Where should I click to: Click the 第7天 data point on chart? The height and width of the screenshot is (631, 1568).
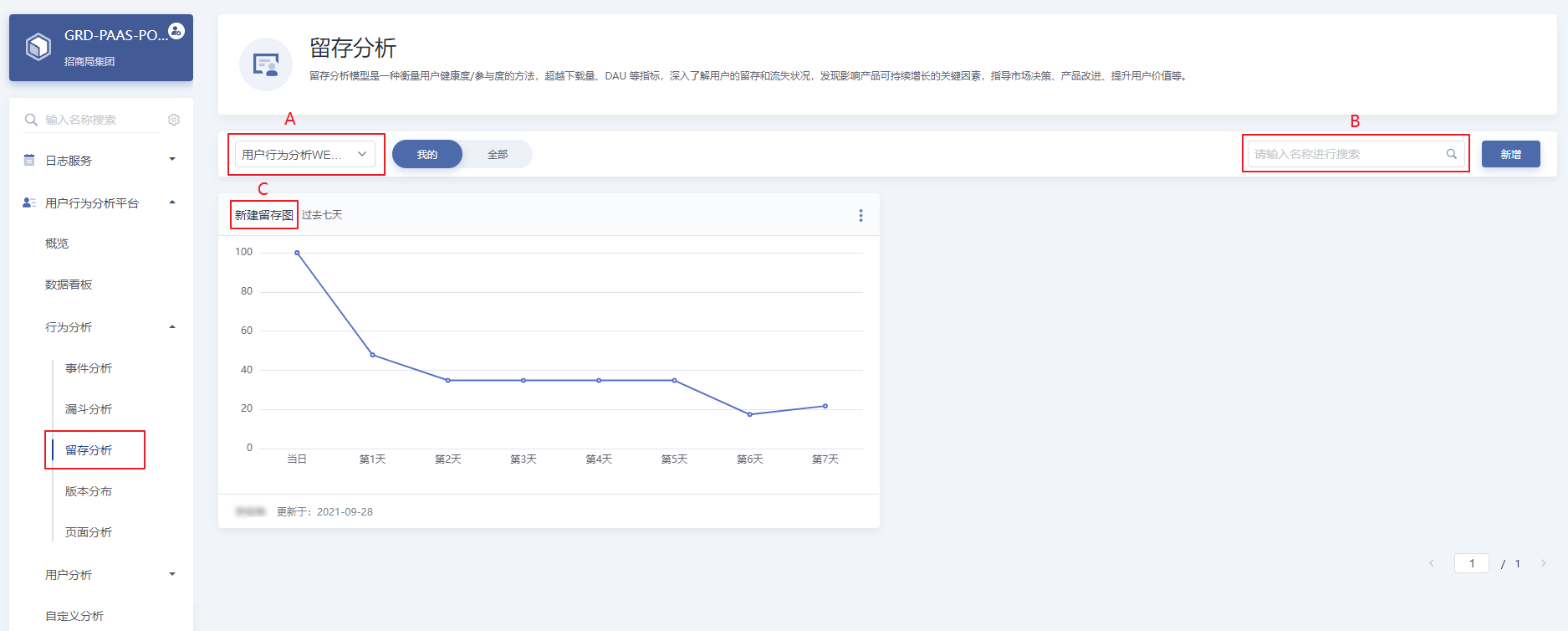825,406
